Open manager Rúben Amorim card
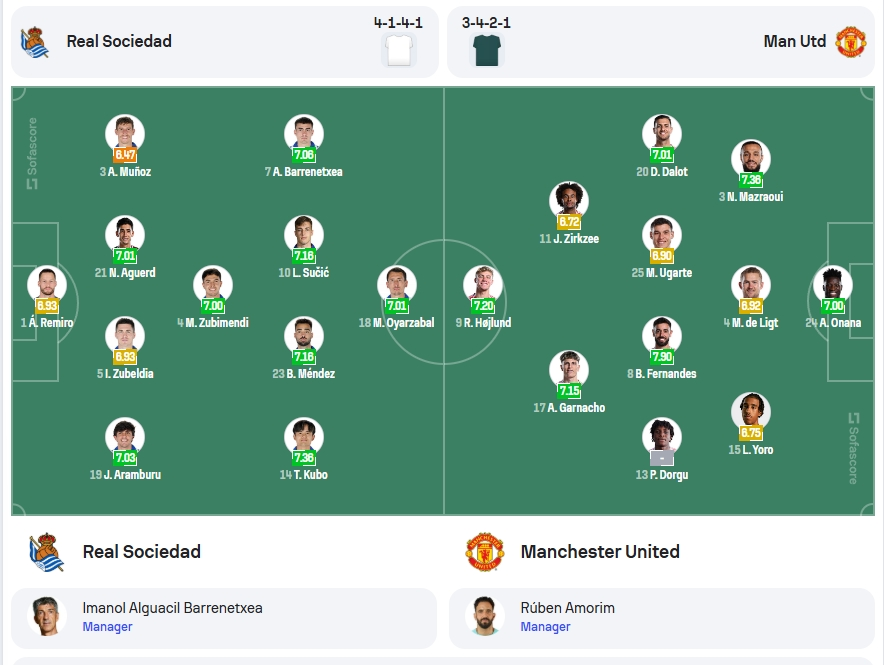 662,618
